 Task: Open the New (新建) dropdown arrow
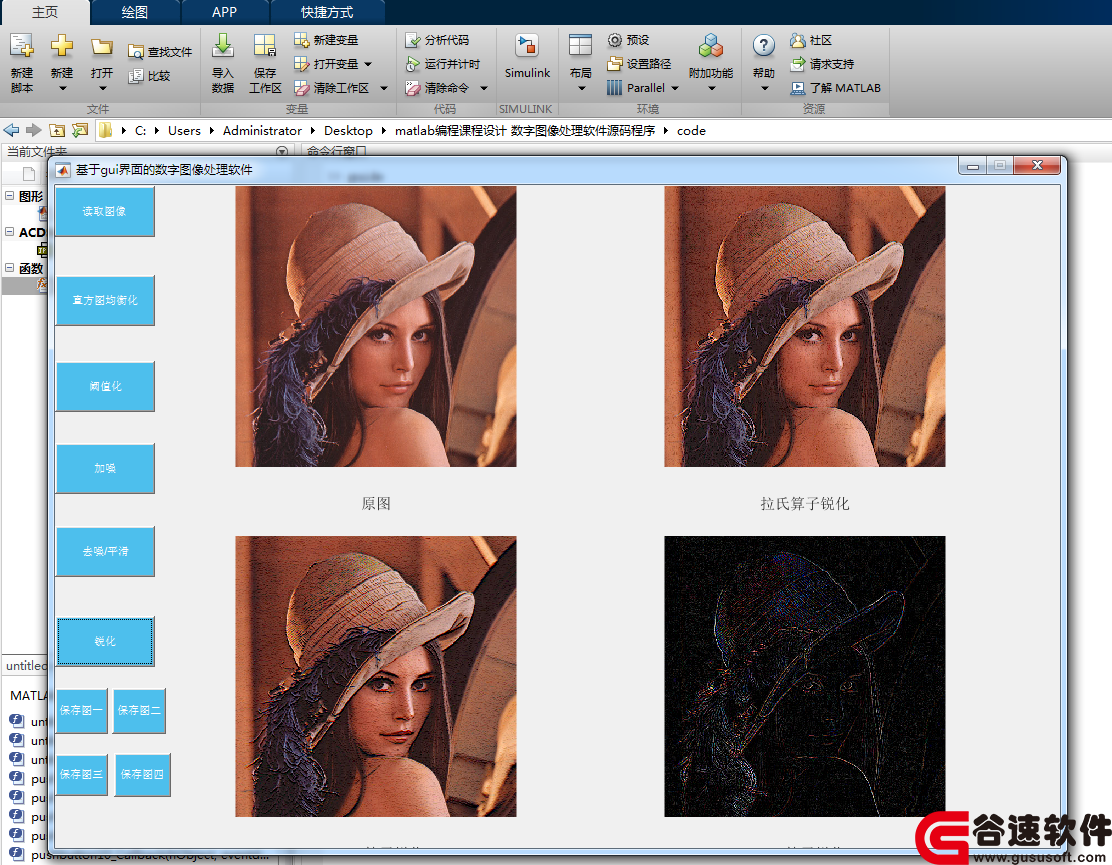[62, 89]
